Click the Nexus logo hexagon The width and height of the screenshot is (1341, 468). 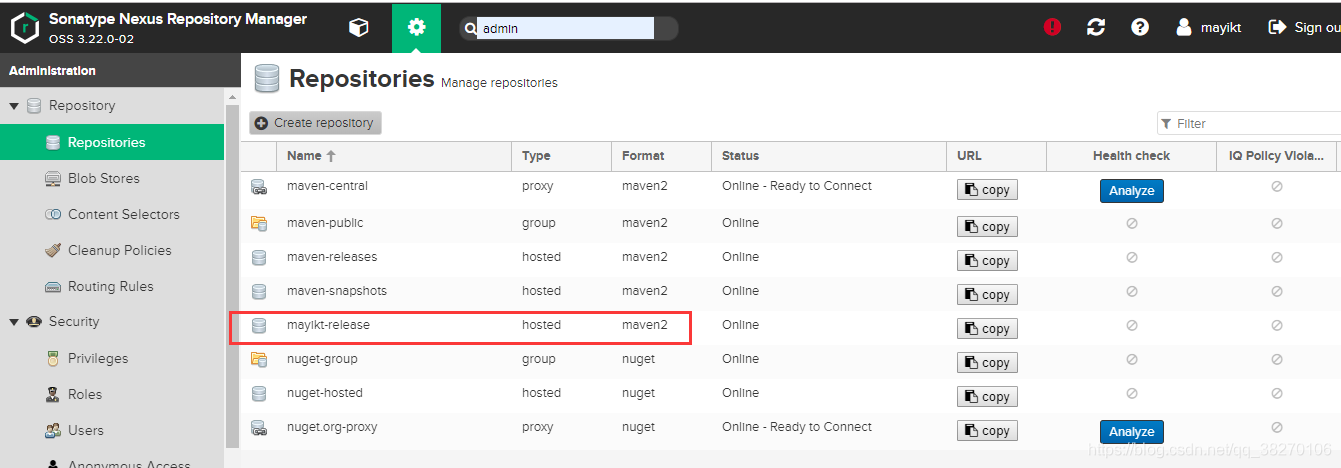(x=25, y=28)
